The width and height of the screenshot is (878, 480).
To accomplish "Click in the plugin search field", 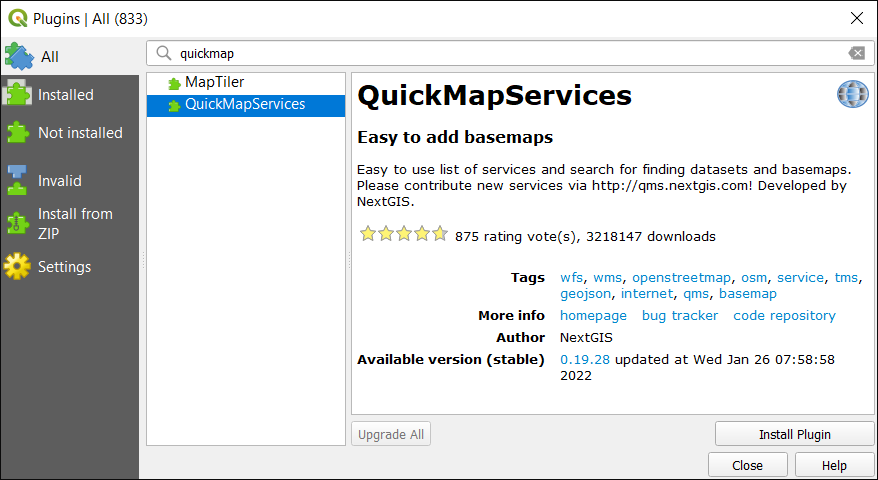I will point(510,53).
